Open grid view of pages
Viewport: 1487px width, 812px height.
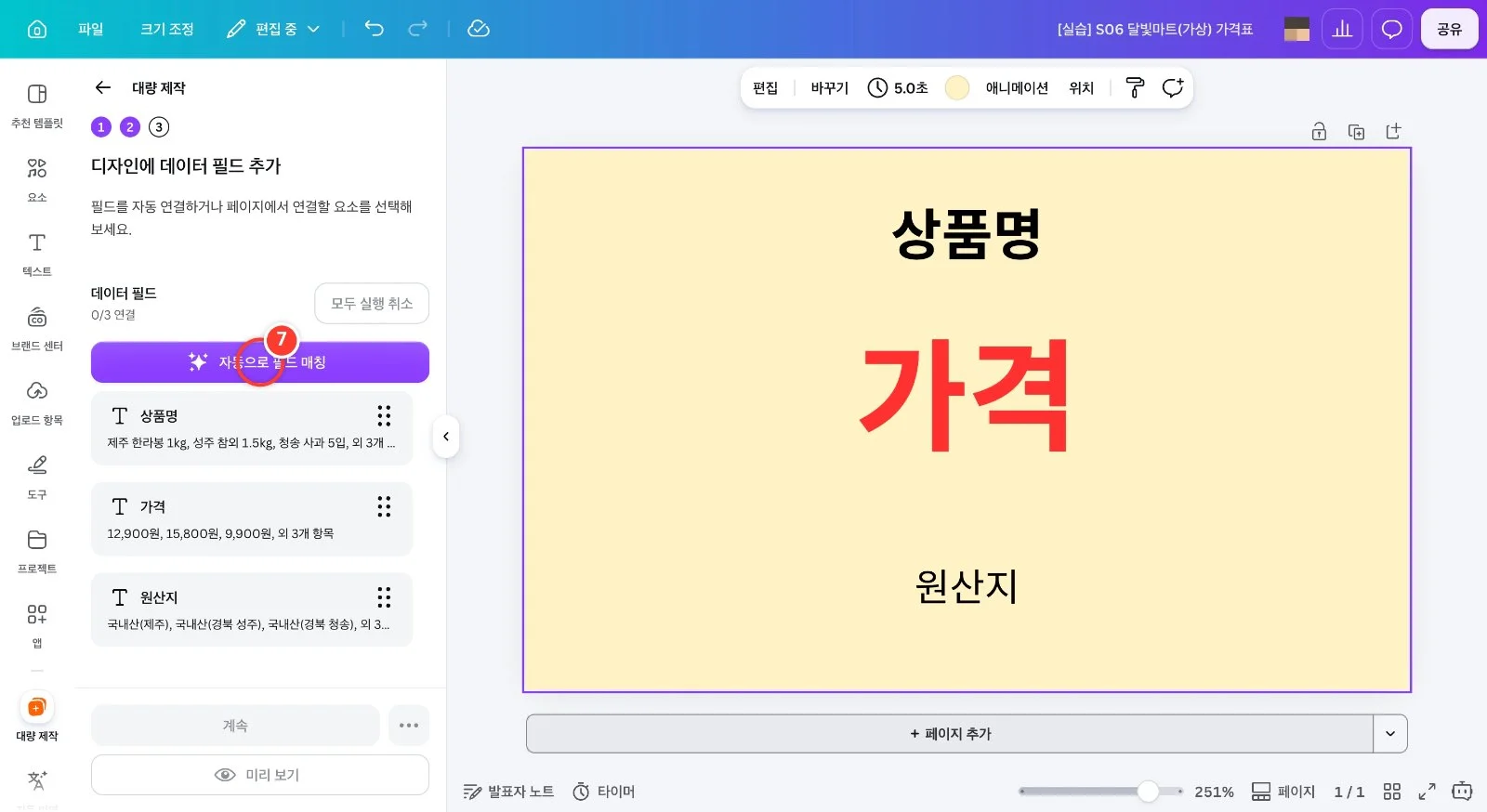(x=1391, y=792)
